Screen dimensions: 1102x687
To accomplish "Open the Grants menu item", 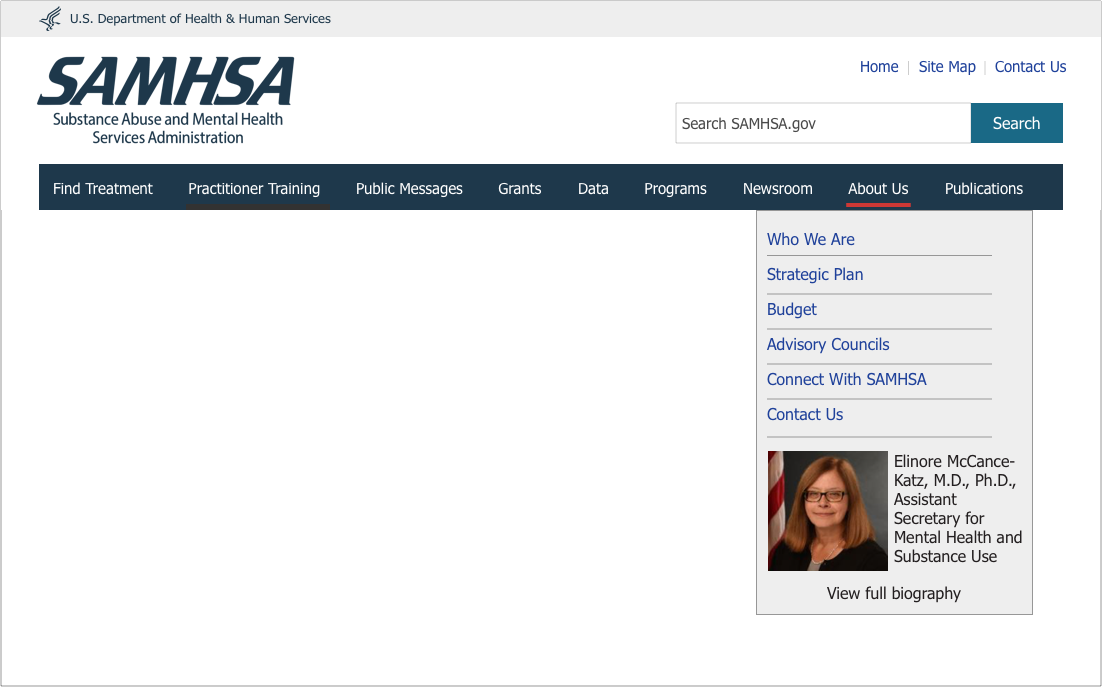I will click(x=519, y=188).
